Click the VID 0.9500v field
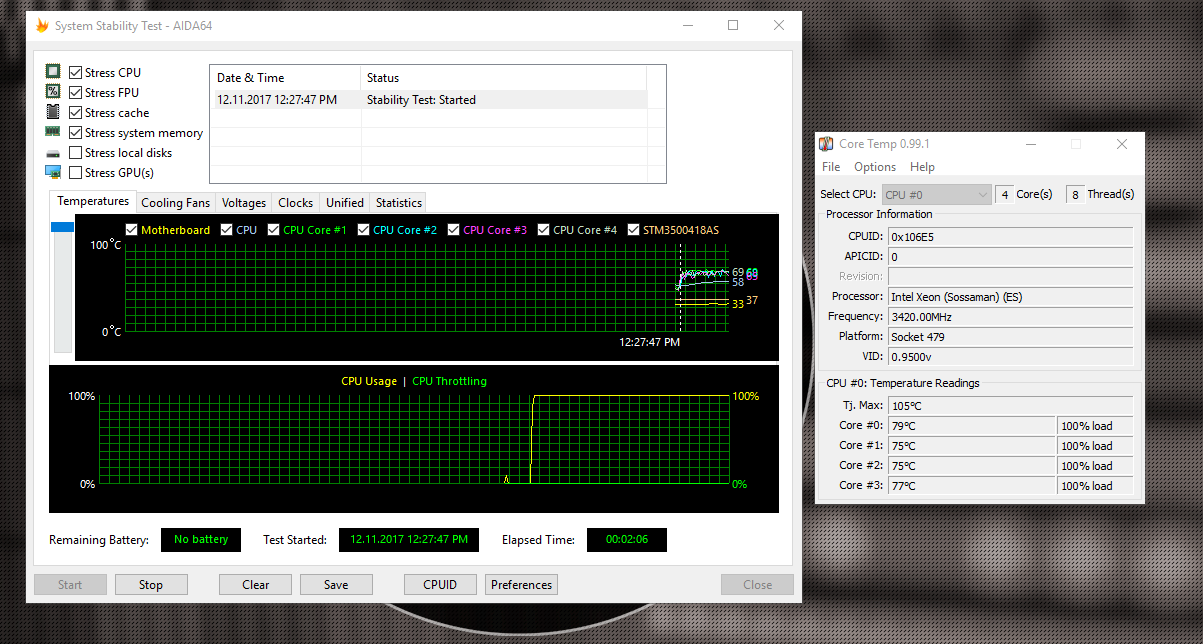Image resolution: width=1203 pixels, height=644 pixels. (x=1010, y=357)
